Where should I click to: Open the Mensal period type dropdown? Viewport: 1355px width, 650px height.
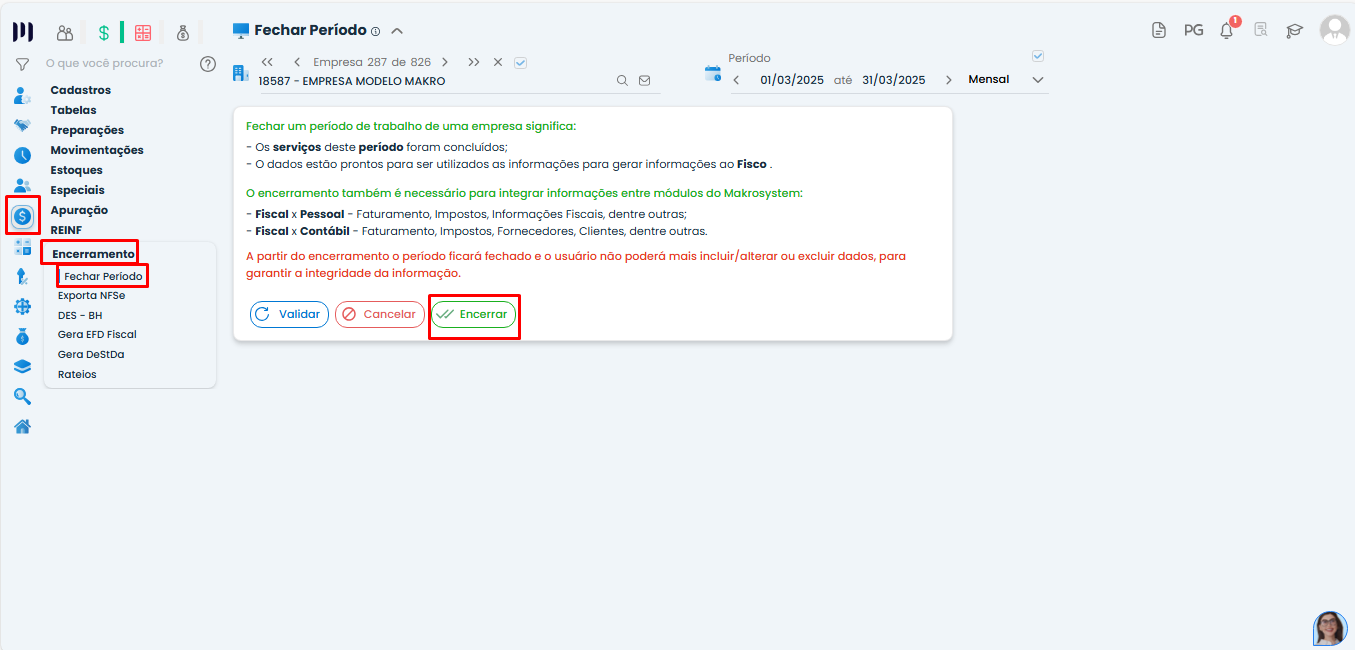tap(1005, 80)
